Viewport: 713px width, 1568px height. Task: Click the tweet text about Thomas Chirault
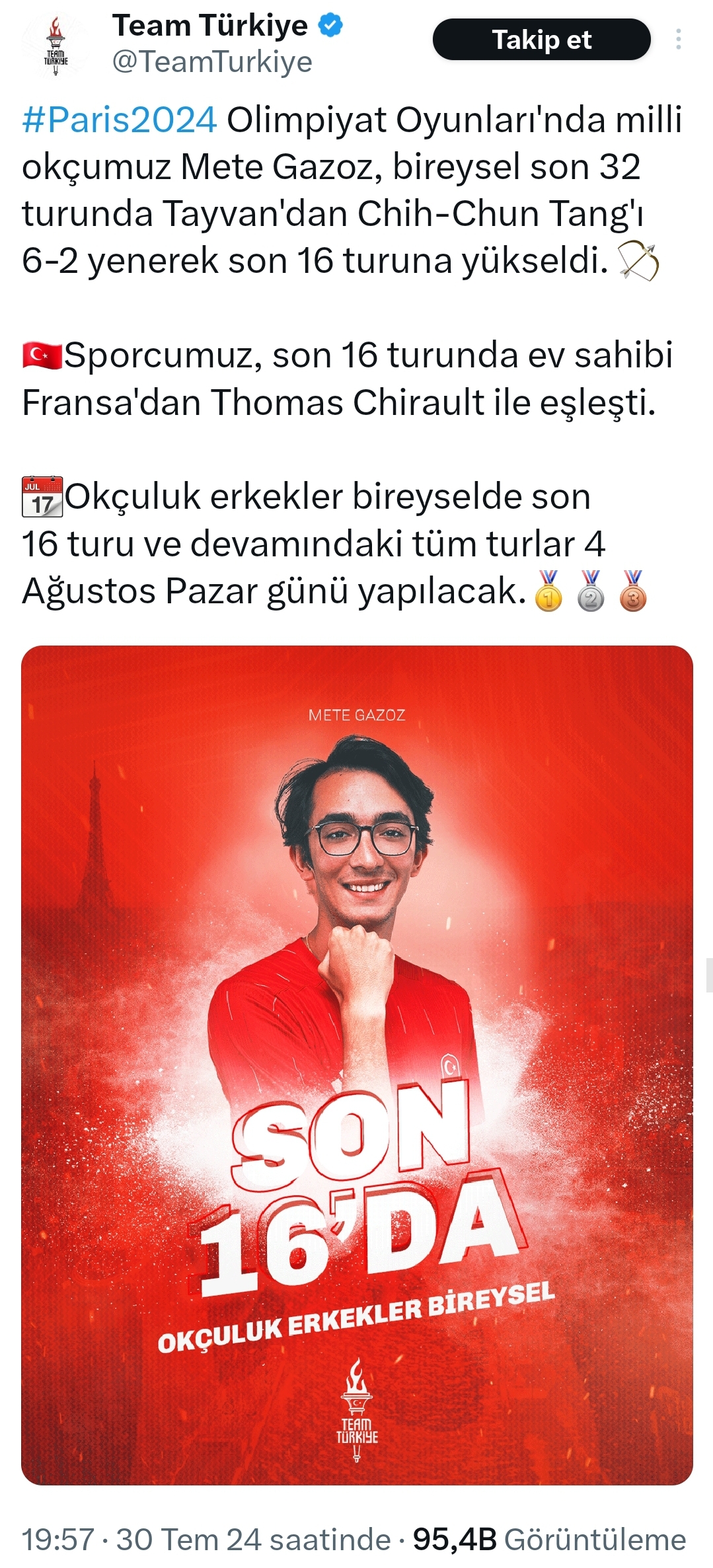[x=348, y=379]
